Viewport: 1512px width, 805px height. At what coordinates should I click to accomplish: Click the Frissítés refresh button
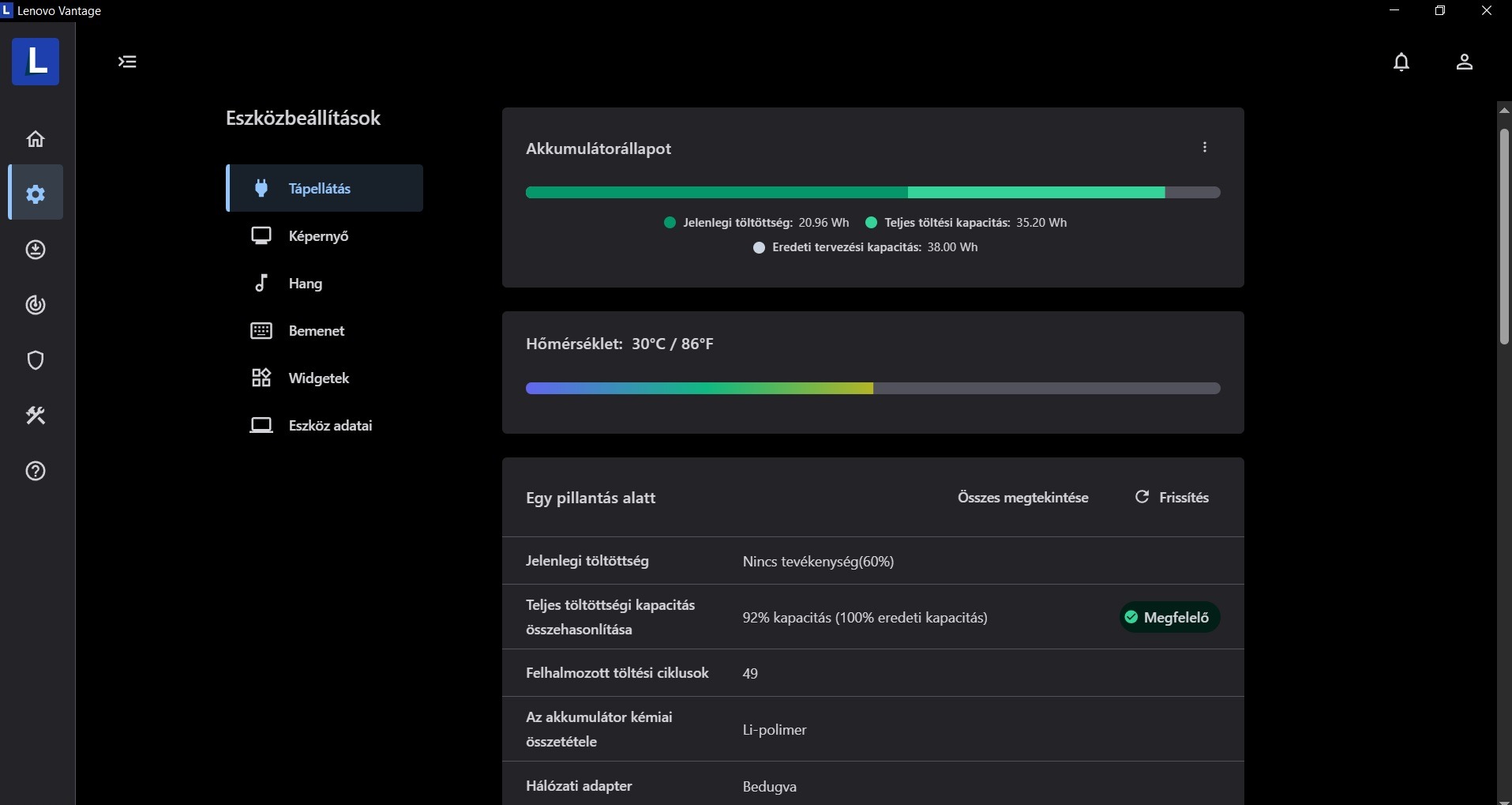(x=1172, y=498)
